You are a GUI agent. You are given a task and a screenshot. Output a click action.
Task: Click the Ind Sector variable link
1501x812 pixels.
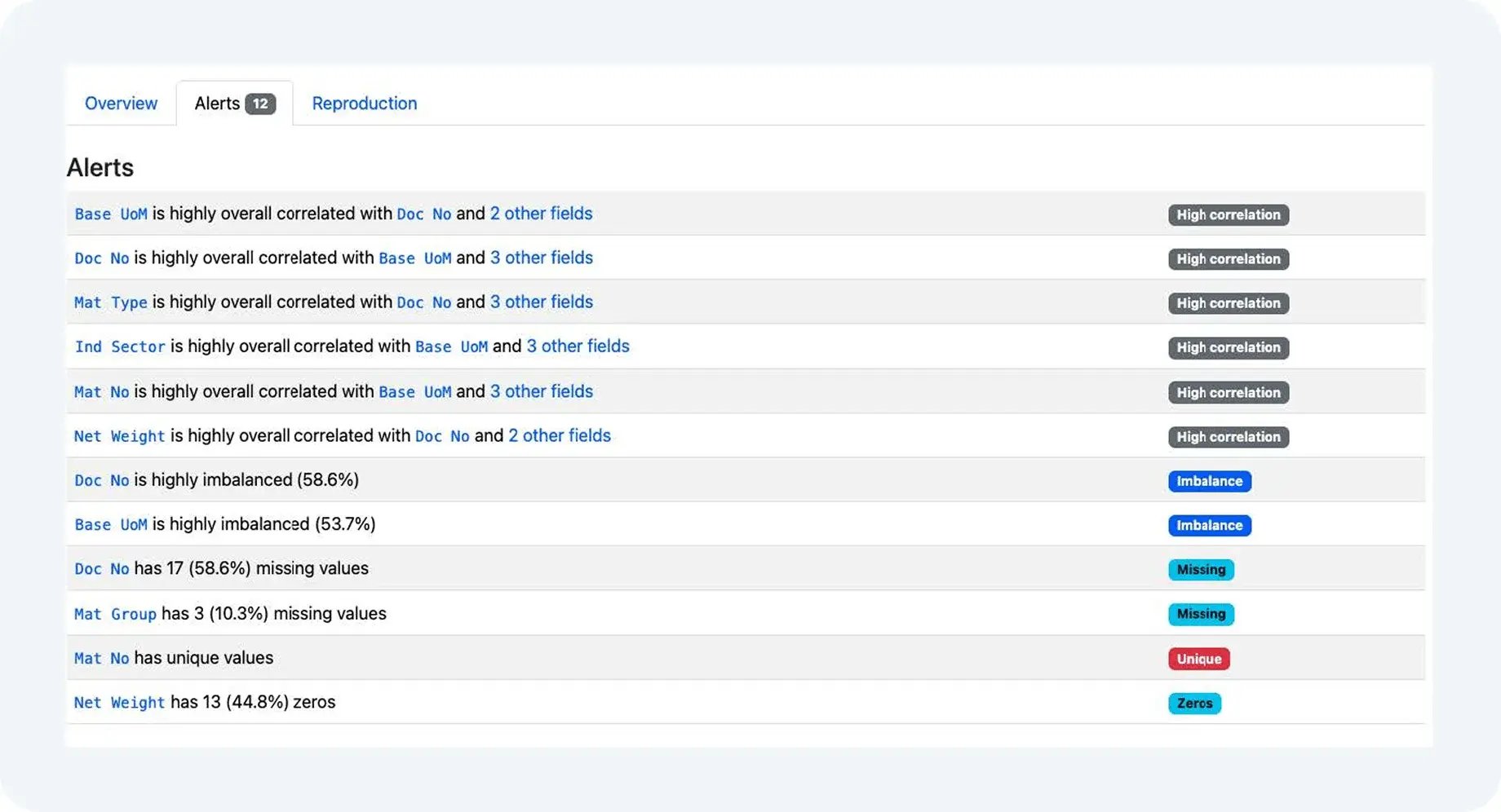tap(119, 346)
